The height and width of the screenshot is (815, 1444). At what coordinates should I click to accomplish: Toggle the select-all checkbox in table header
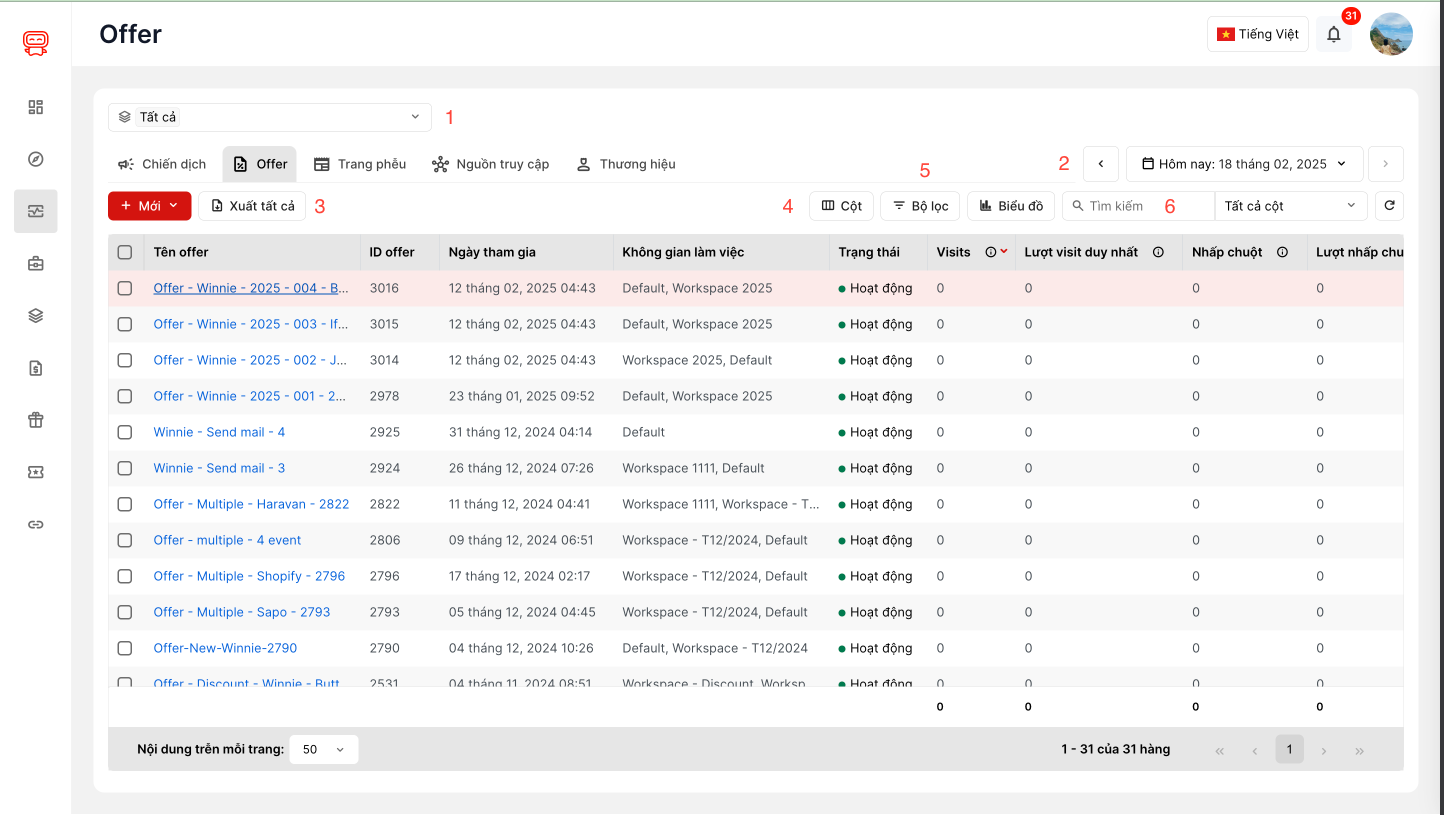125,252
